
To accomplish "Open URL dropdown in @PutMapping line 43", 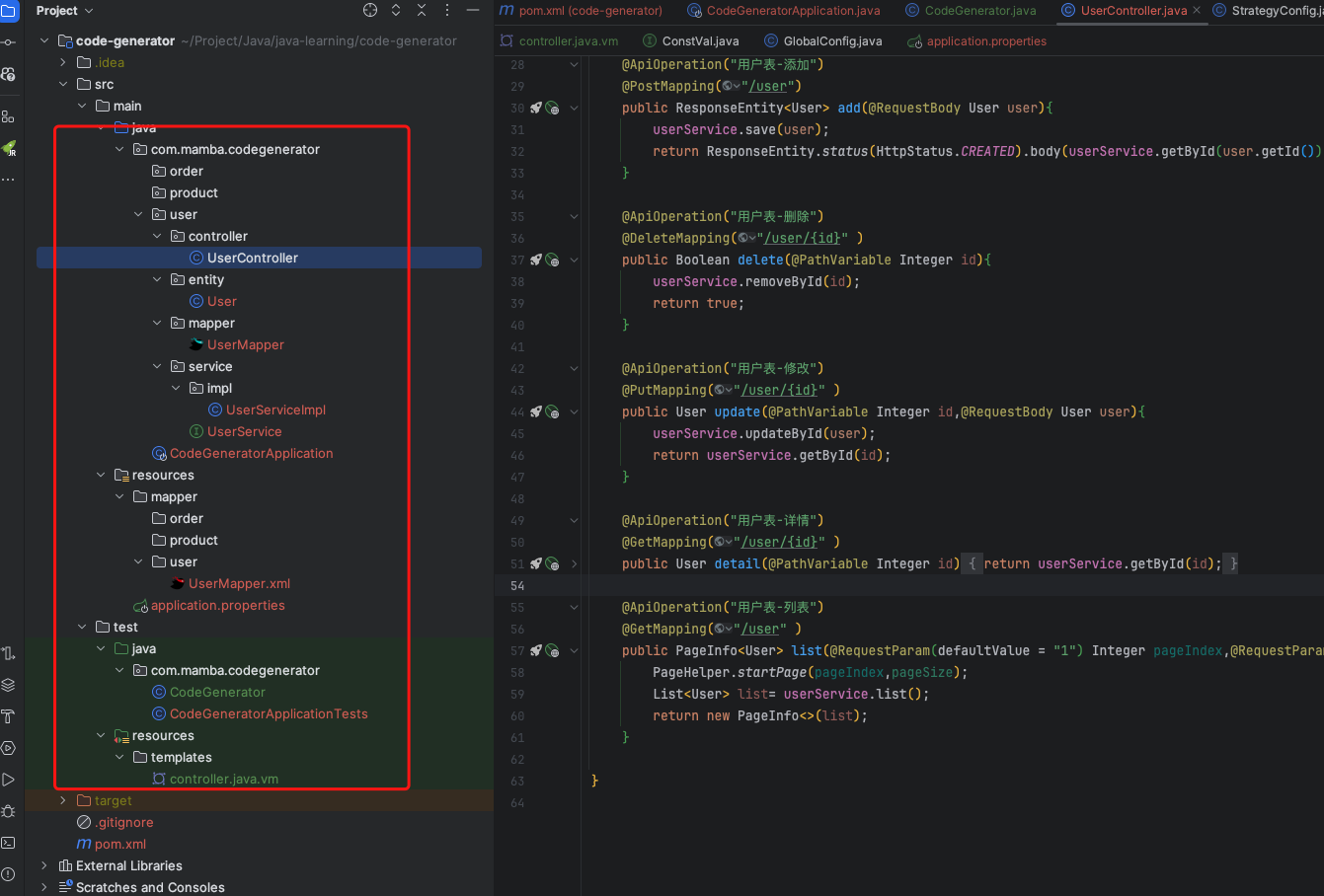I will (723, 390).
